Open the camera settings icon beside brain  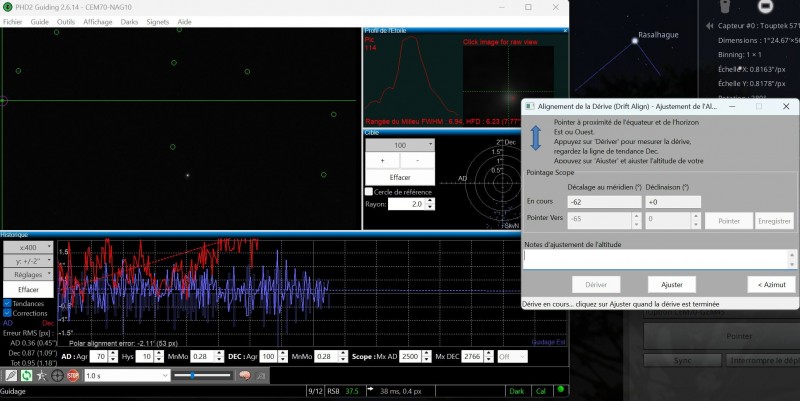pyautogui.click(x=260, y=376)
